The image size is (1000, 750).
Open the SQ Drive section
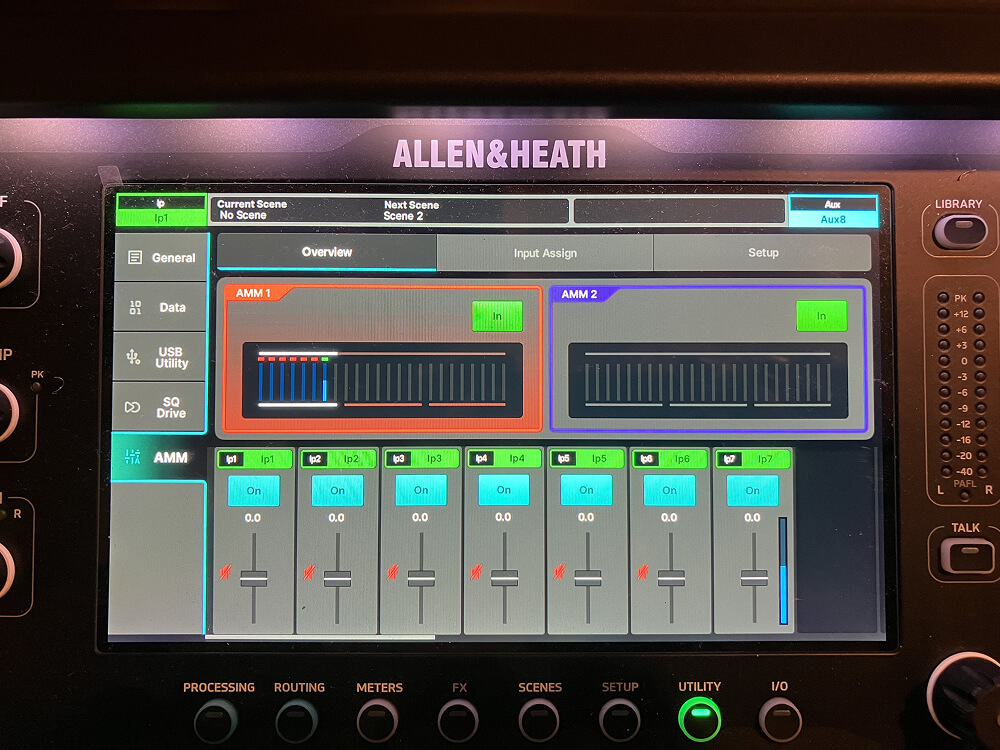click(x=159, y=407)
